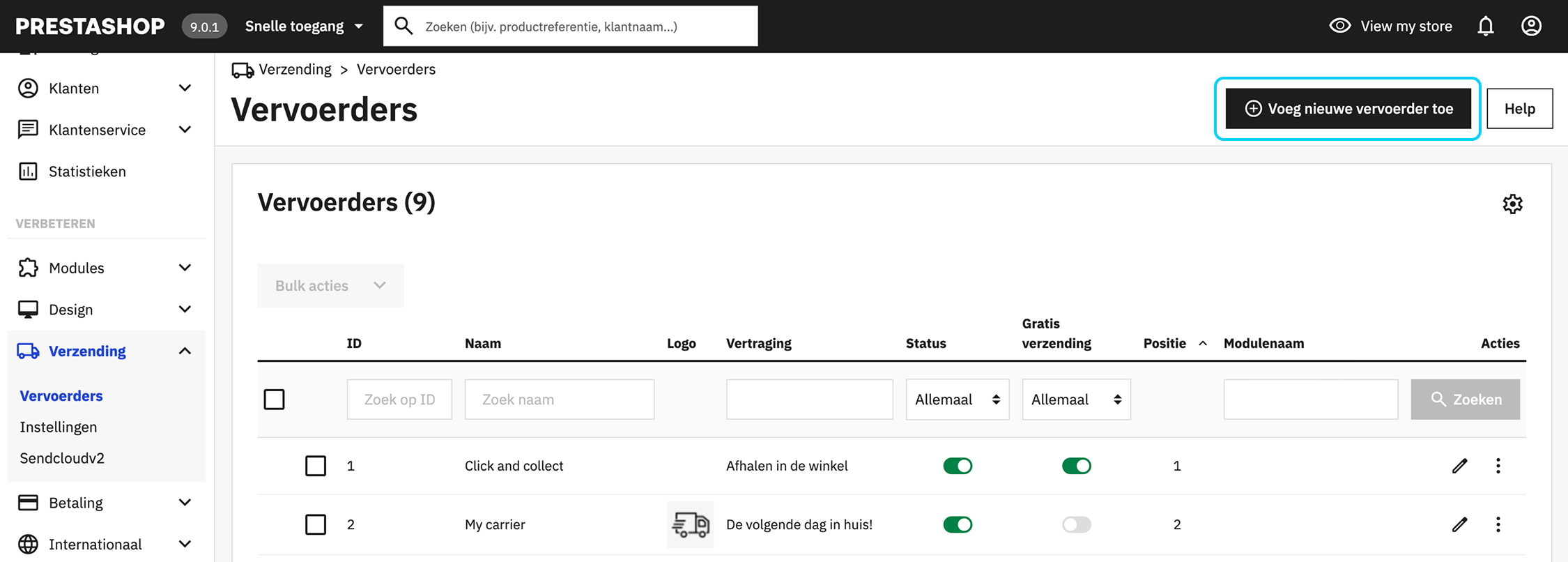Click the PrestaShop logo
The width and height of the screenshot is (1568, 562).
click(90, 26)
